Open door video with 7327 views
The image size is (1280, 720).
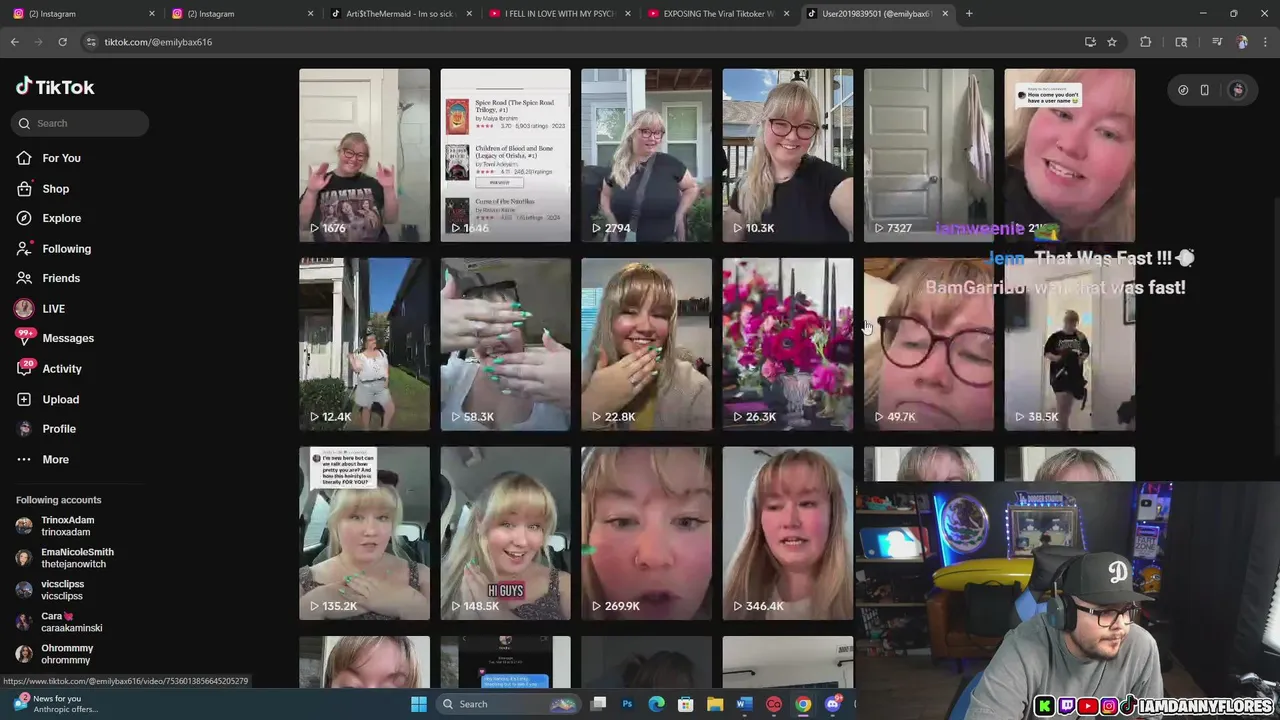pos(928,155)
